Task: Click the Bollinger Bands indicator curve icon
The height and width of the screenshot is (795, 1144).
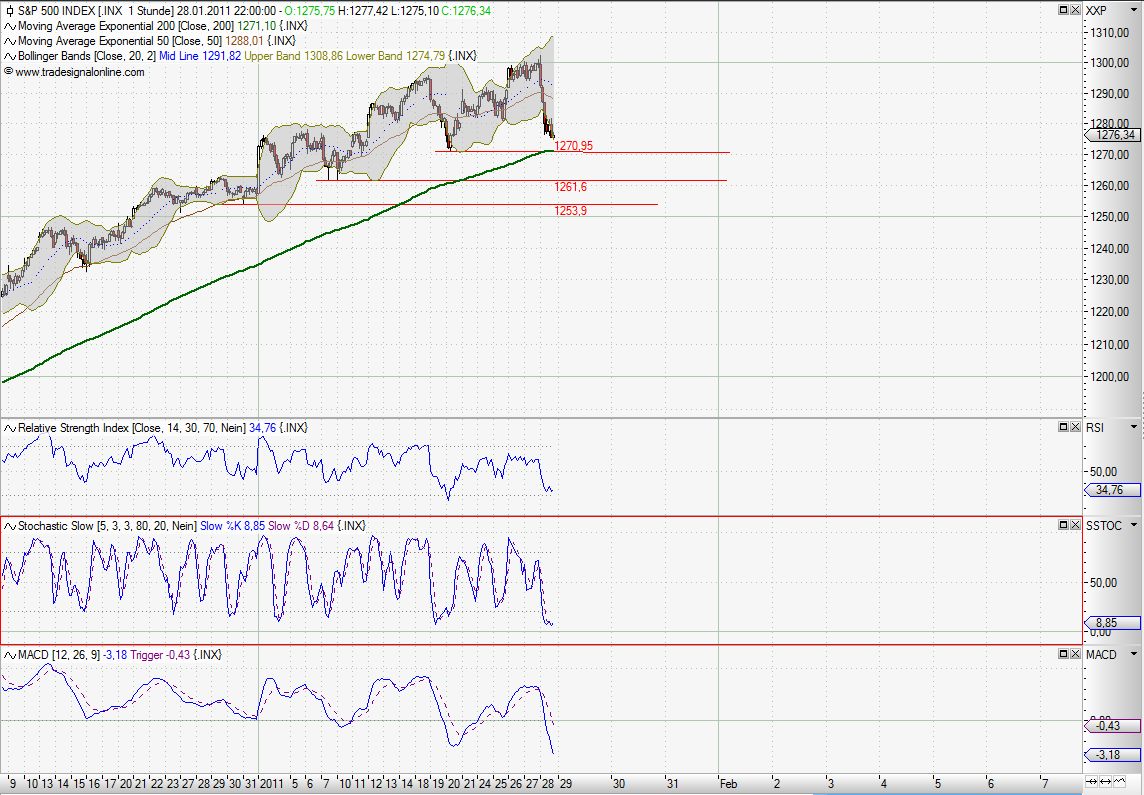Action: [8, 57]
